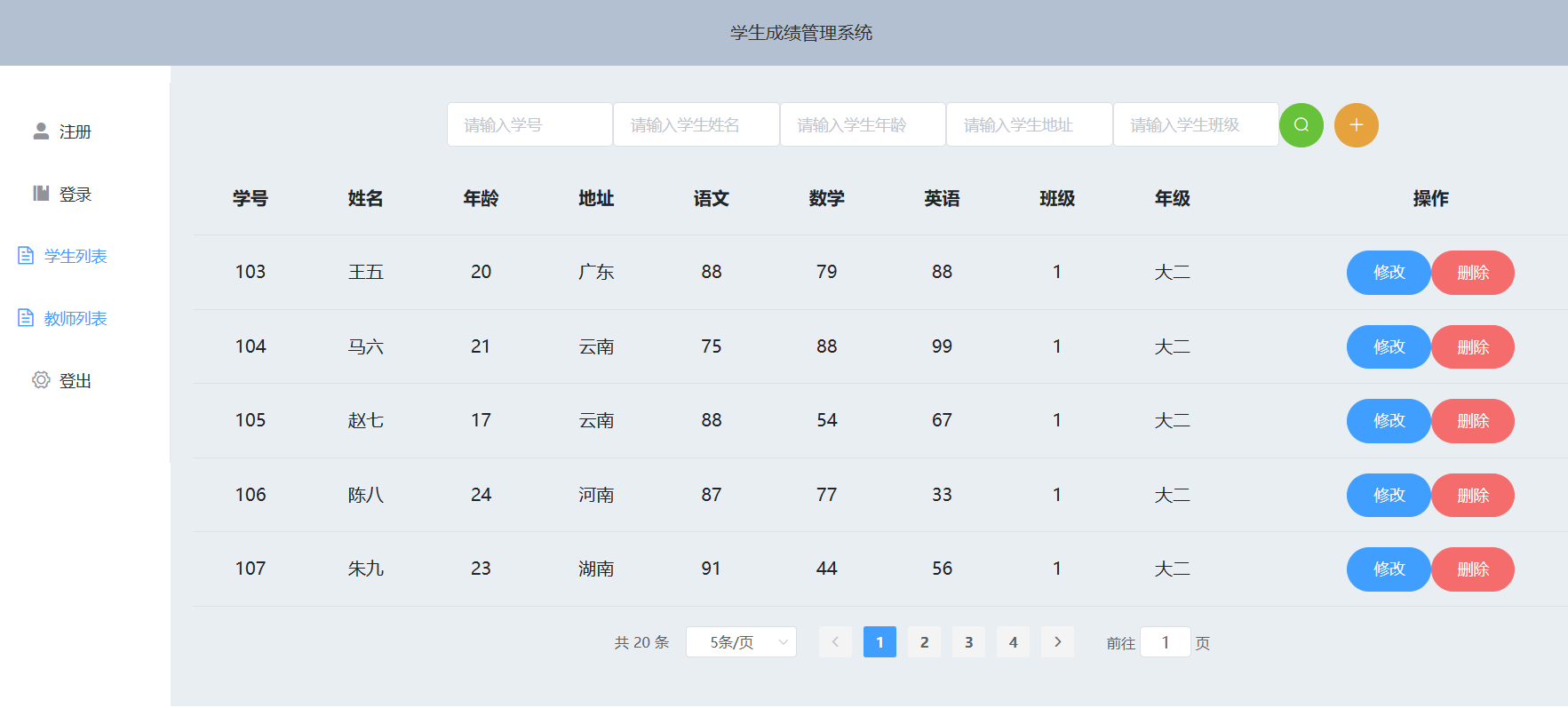
Task: Click student number 106
Action: coord(251,495)
